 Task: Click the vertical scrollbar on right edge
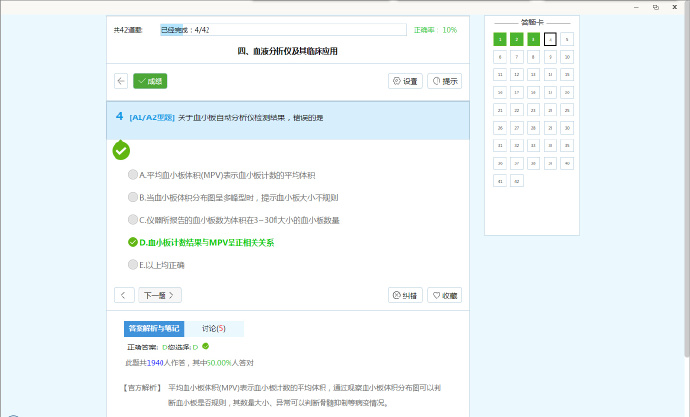pos(683,200)
